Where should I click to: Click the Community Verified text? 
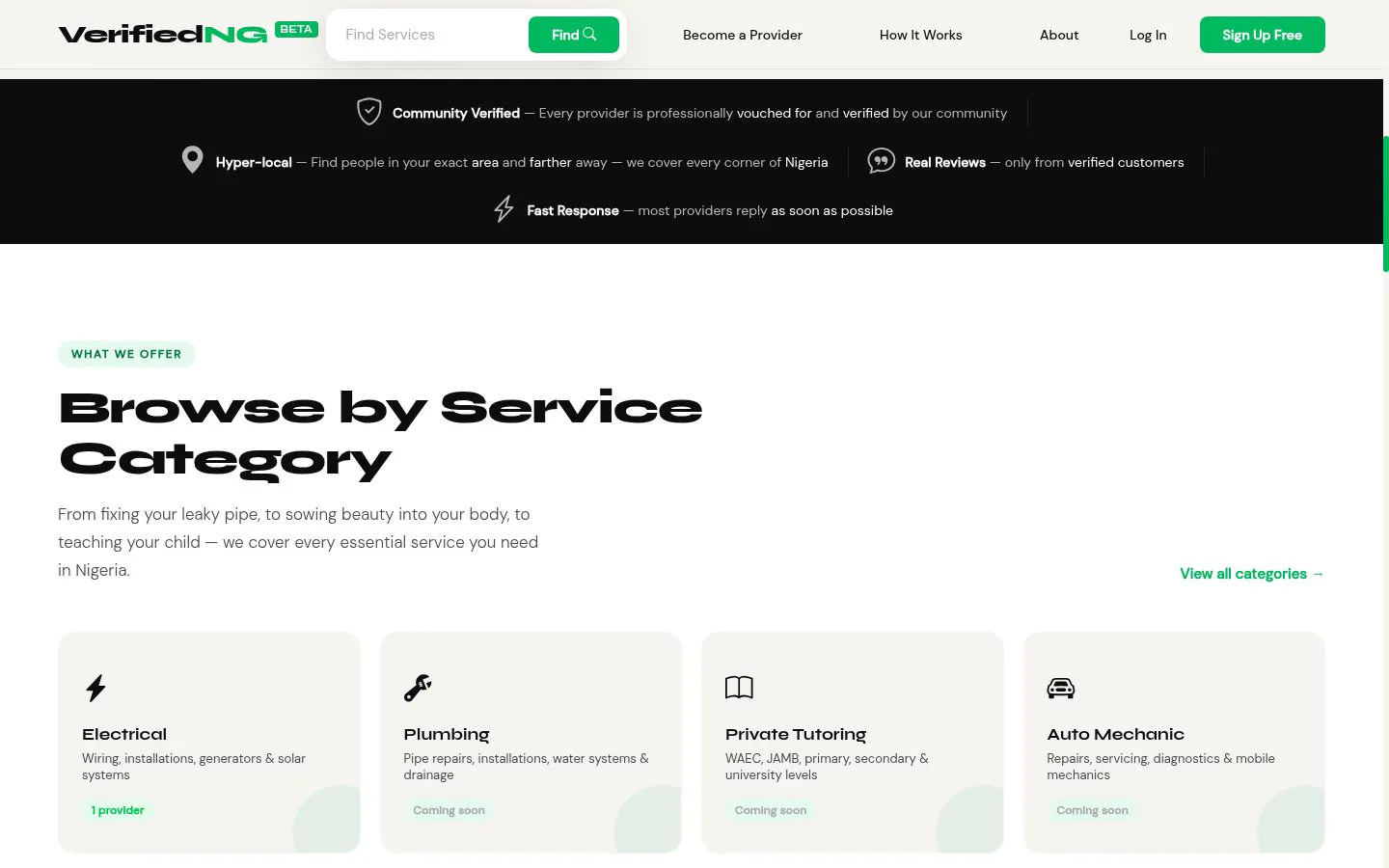(456, 113)
